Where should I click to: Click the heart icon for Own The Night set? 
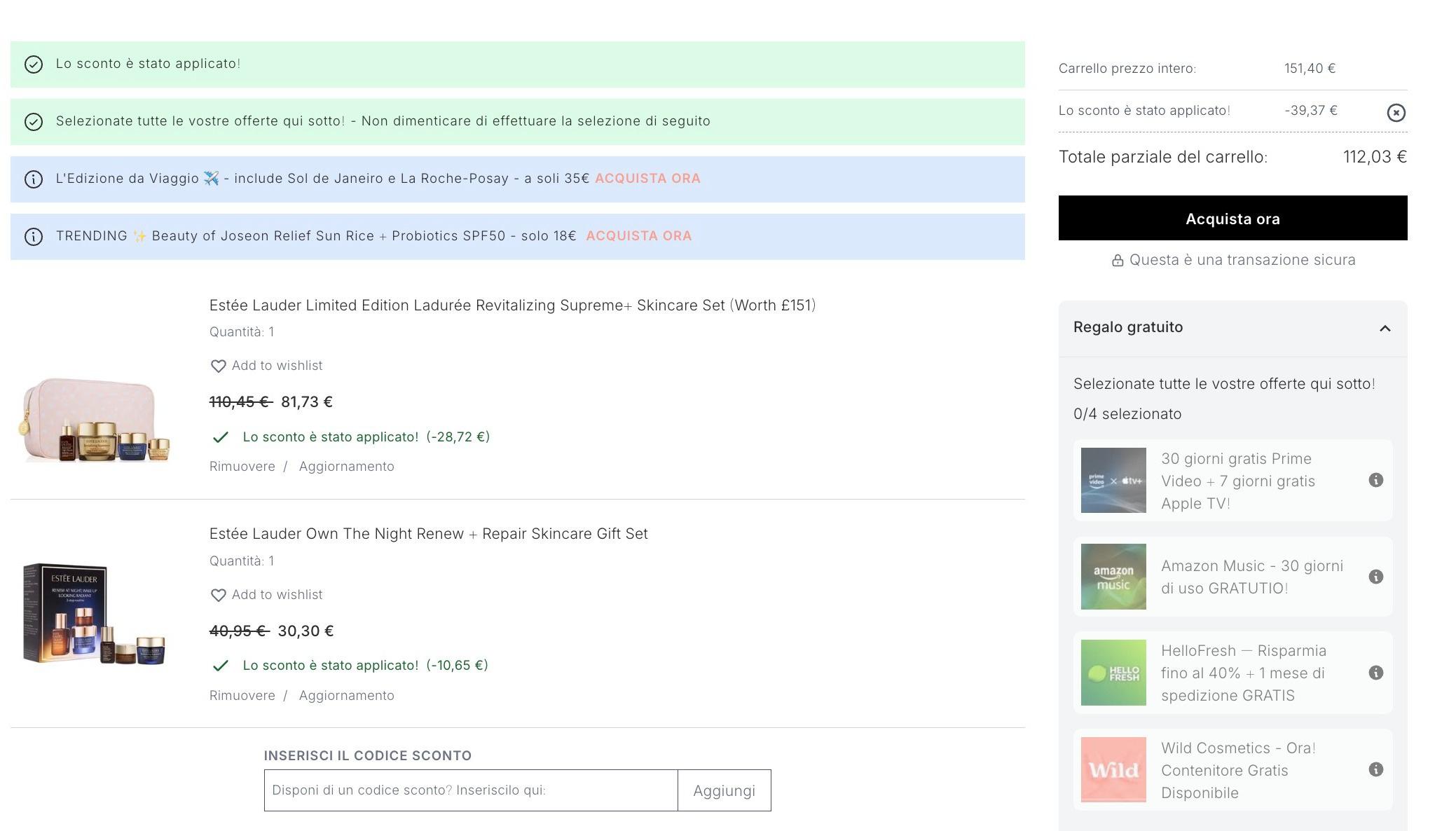pos(218,595)
